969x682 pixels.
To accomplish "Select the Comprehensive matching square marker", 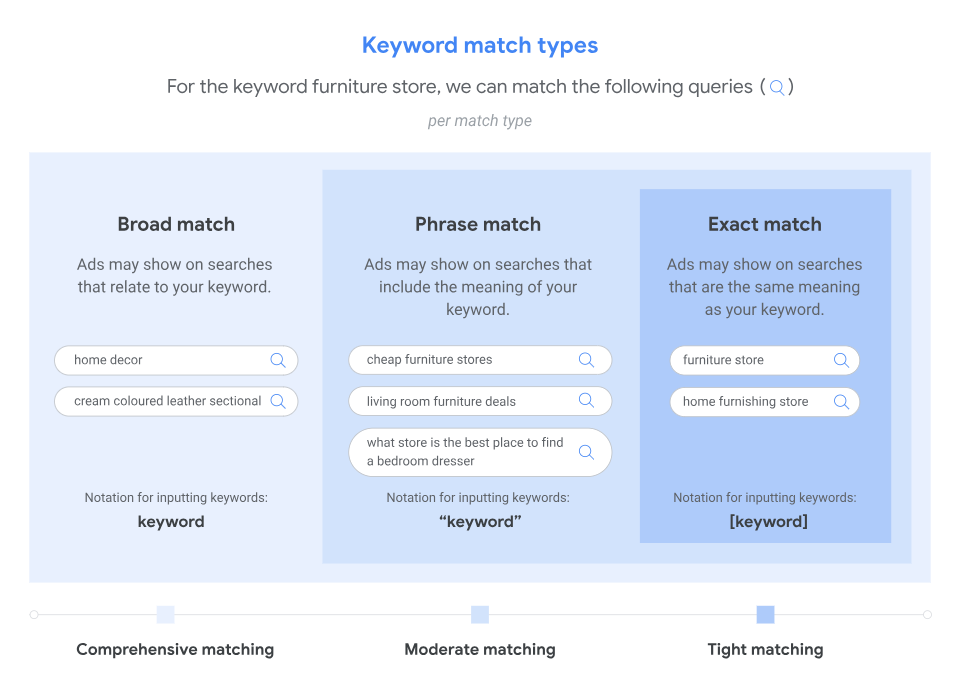I will click(166, 614).
